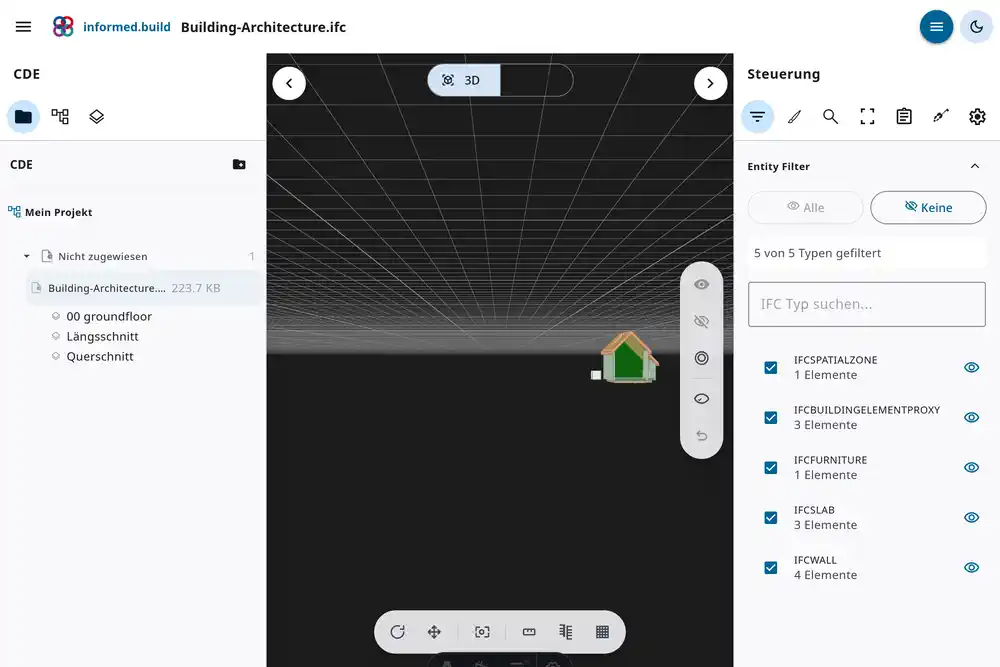Image resolution: width=1000 pixels, height=667 pixels.
Task: Select the Filter tool in Steuerung panel
Action: pyautogui.click(x=757, y=116)
